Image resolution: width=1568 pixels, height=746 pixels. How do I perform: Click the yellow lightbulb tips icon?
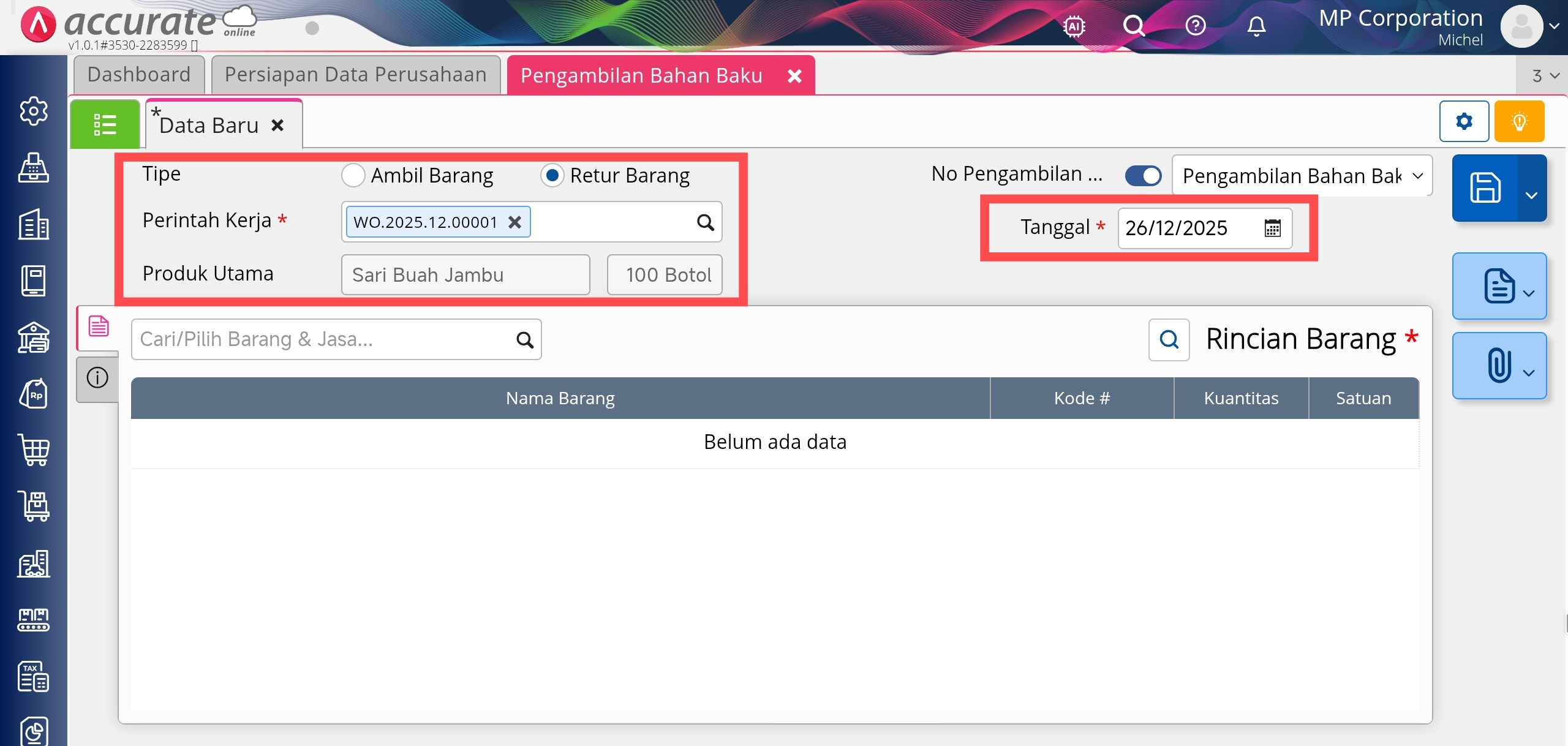pos(1519,121)
